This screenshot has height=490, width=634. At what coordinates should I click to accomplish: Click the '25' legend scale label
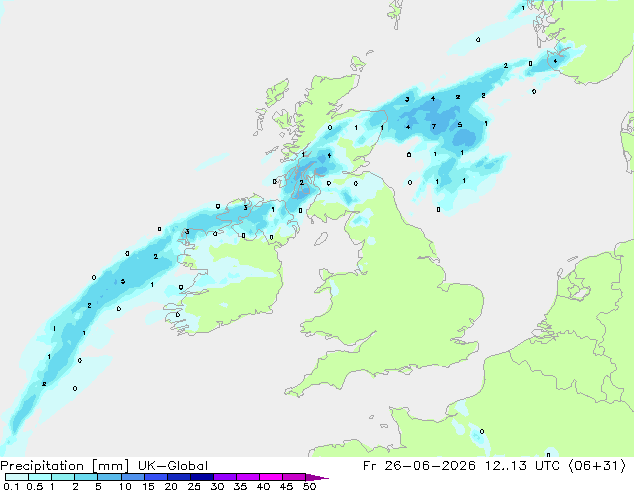click(x=194, y=486)
